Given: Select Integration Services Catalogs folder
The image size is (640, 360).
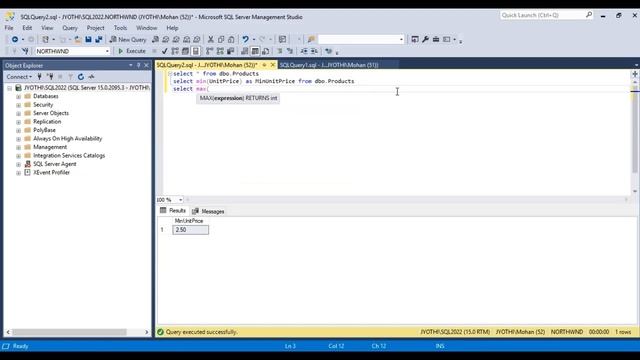Looking at the screenshot, I should [x=69, y=156].
